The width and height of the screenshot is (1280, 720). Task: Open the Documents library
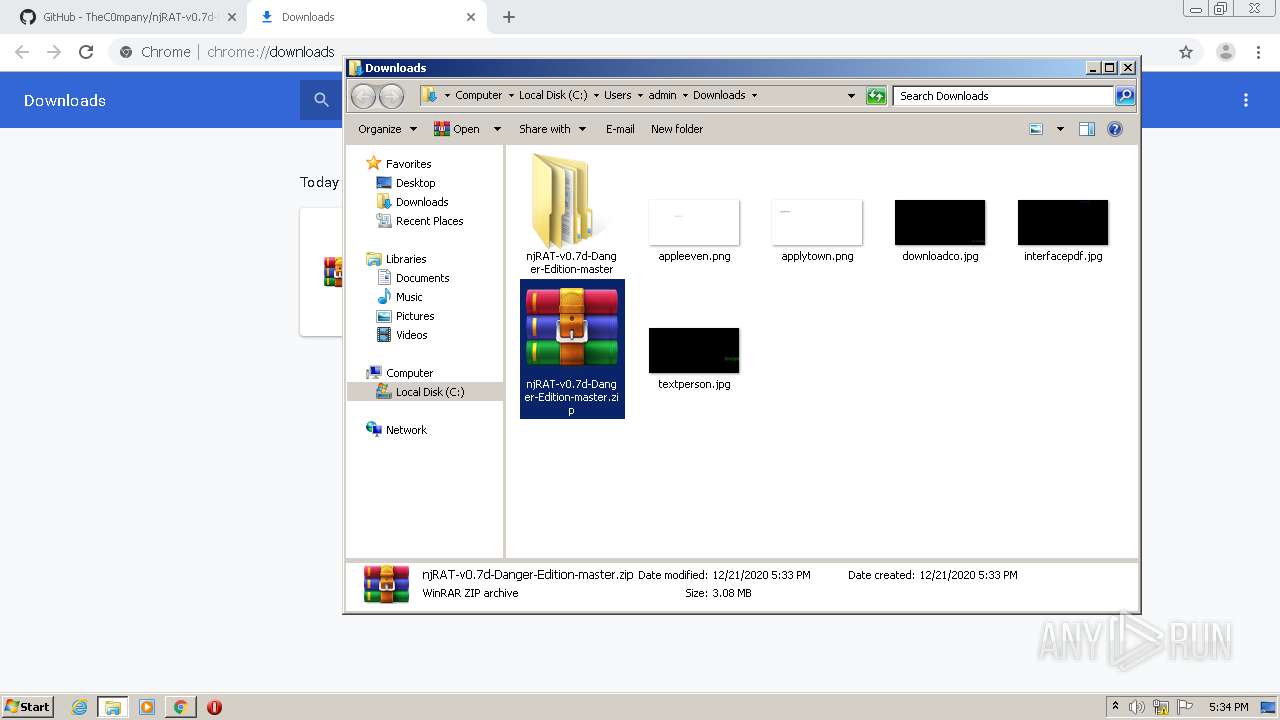coord(413,278)
